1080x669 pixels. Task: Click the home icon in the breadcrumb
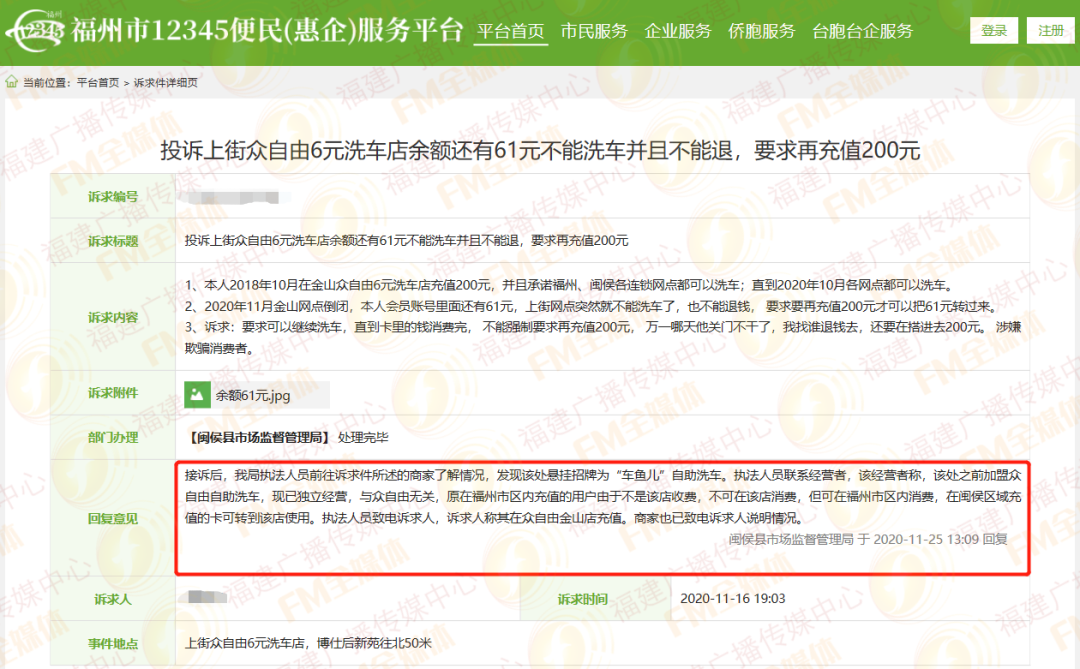pos(11,83)
